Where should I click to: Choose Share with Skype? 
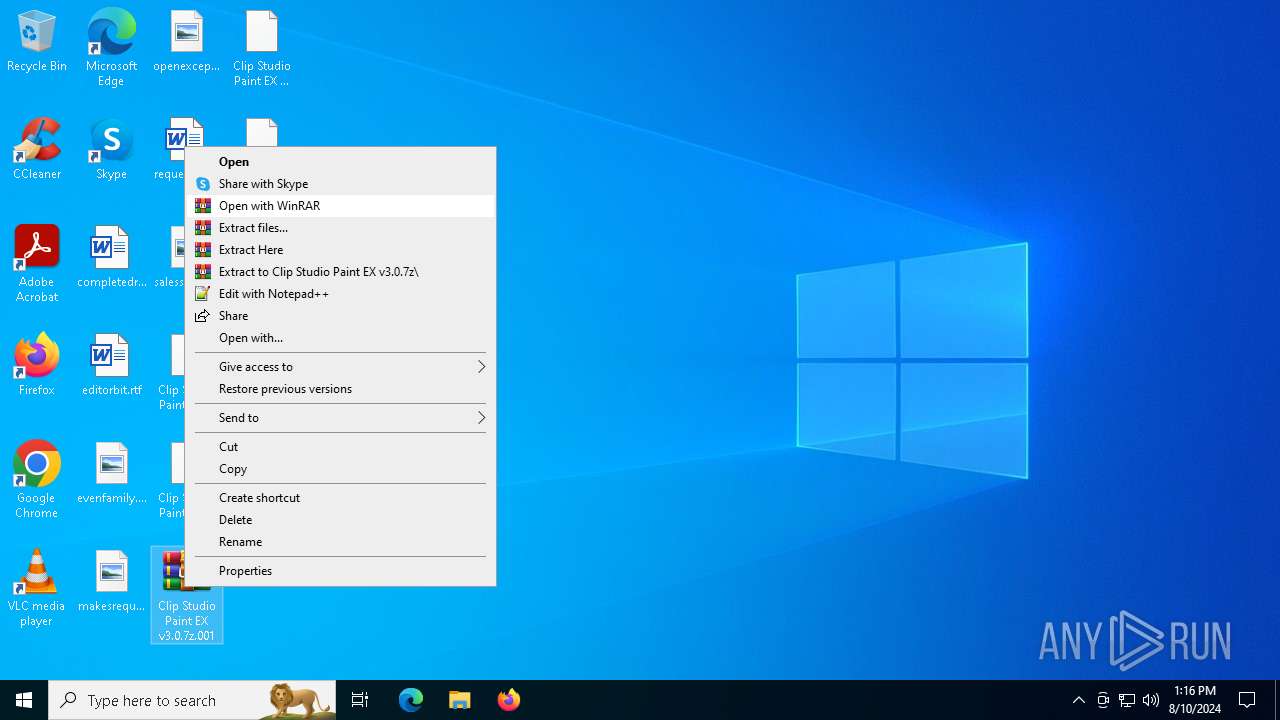tap(340, 184)
